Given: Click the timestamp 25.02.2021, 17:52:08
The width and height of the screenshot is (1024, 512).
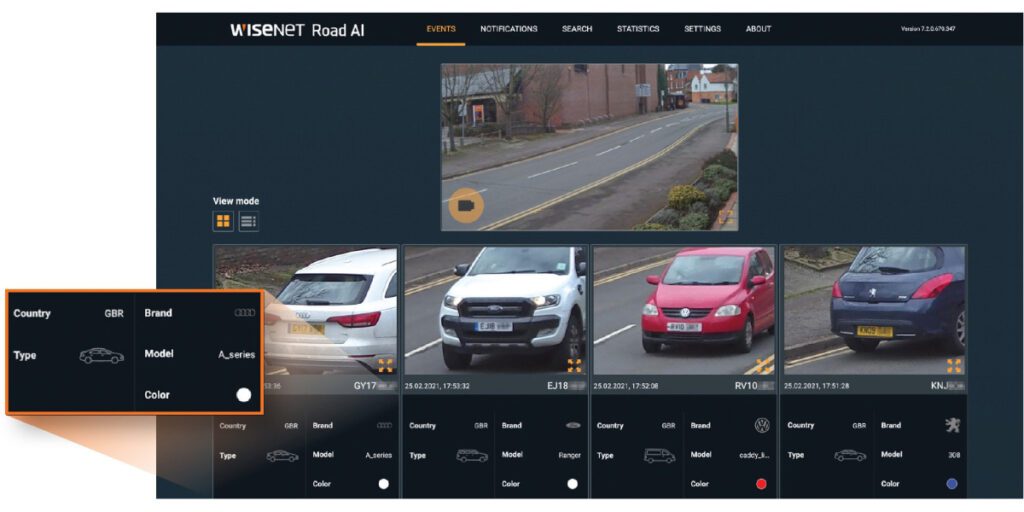Looking at the screenshot, I should point(626,386).
